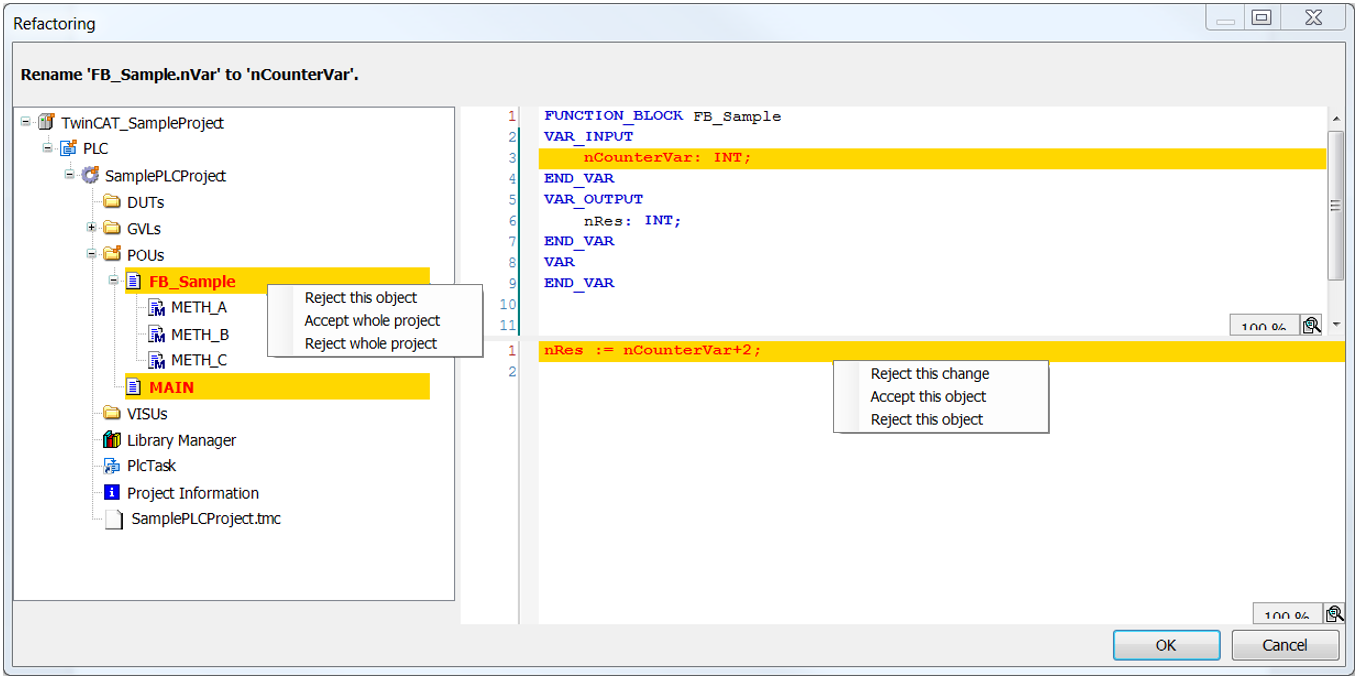Select the 'METH_C' tree item
1360x680 pixels.
tap(199, 360)
